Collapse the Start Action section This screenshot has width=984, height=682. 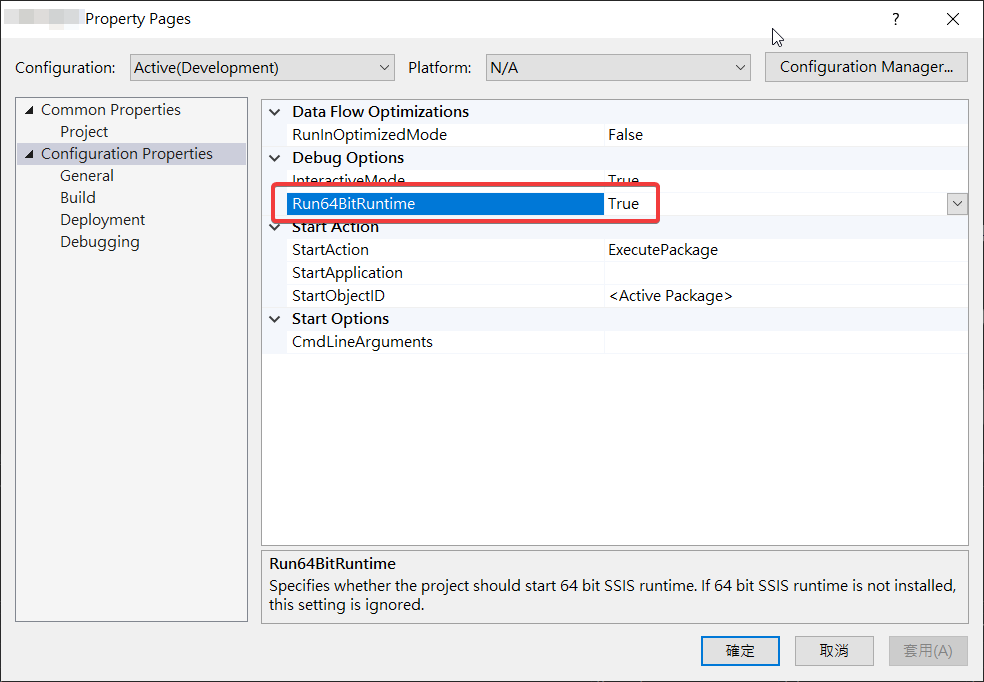point(275,226)
